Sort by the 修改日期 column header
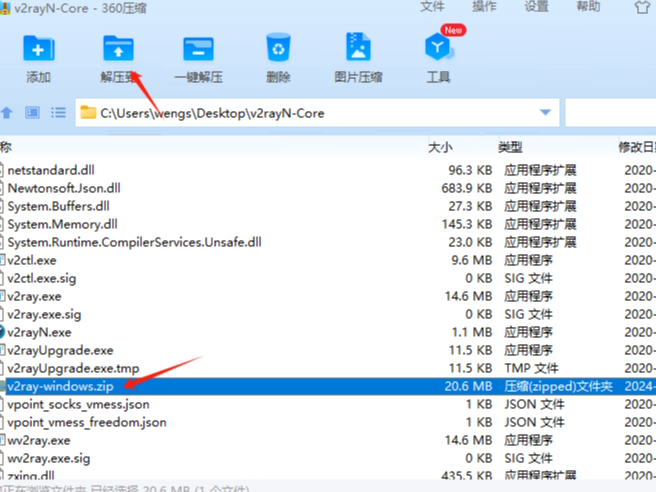 (637, 147)
